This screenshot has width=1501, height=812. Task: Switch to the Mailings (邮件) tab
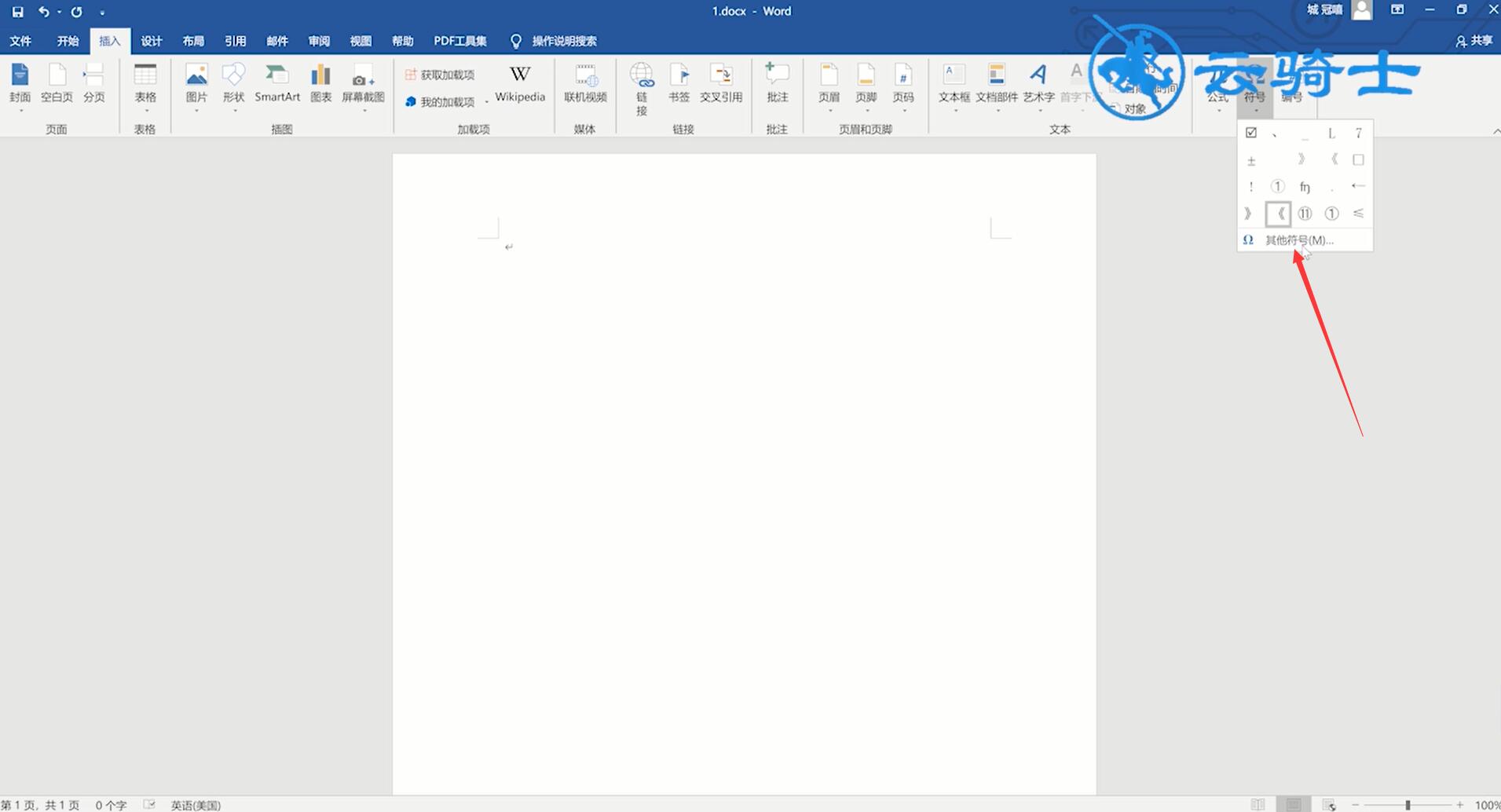(x=276, y=41)
